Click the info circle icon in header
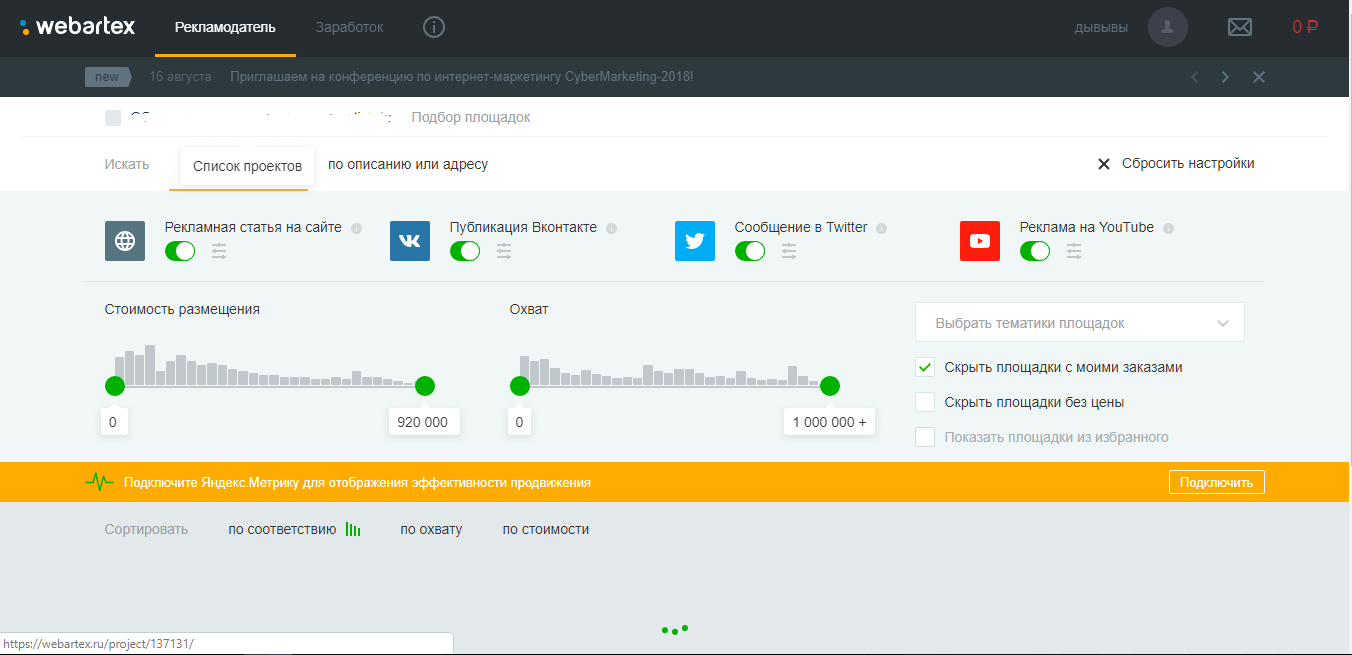 click(x=433, y=27)
